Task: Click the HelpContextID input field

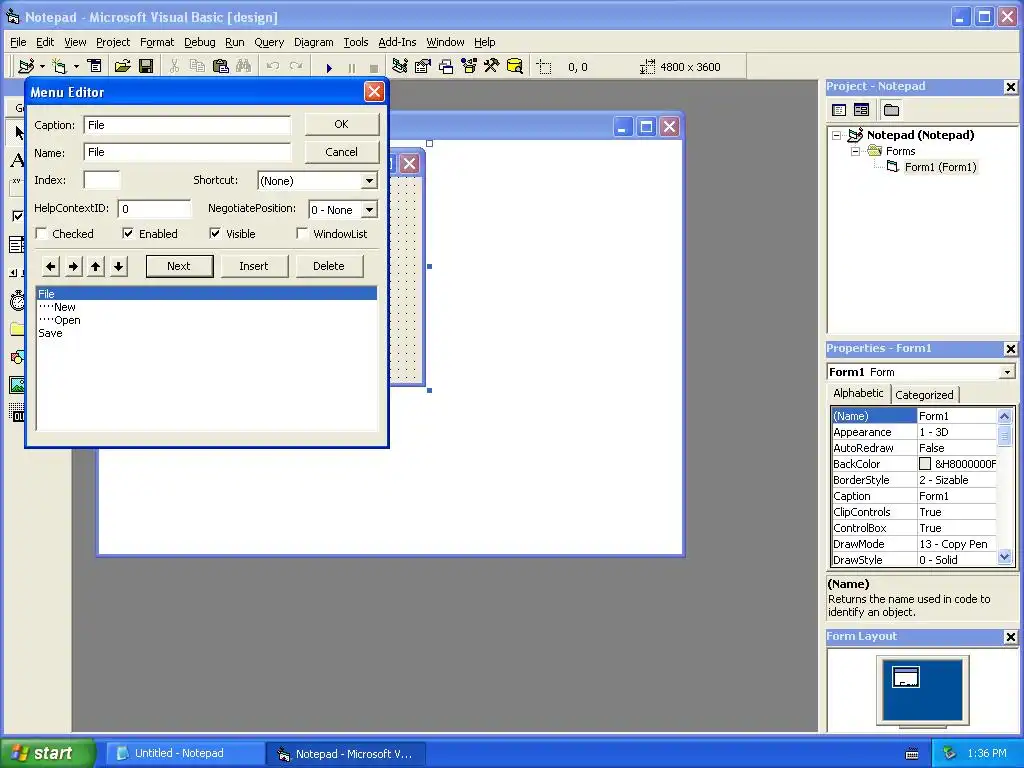Action: pos(155,209)
